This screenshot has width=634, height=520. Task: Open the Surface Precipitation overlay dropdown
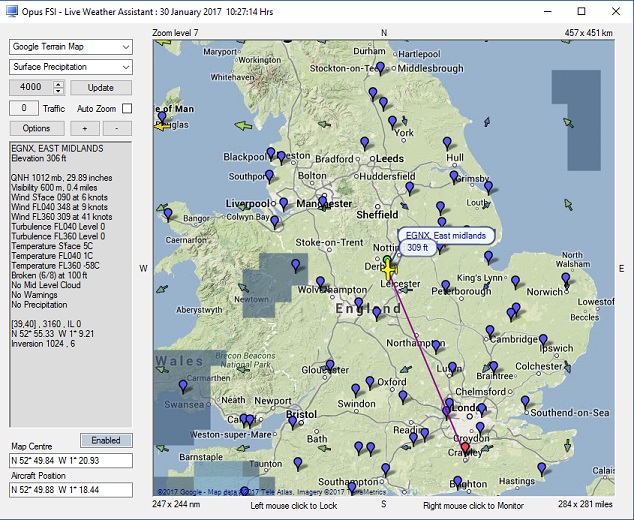pos(71,67)
